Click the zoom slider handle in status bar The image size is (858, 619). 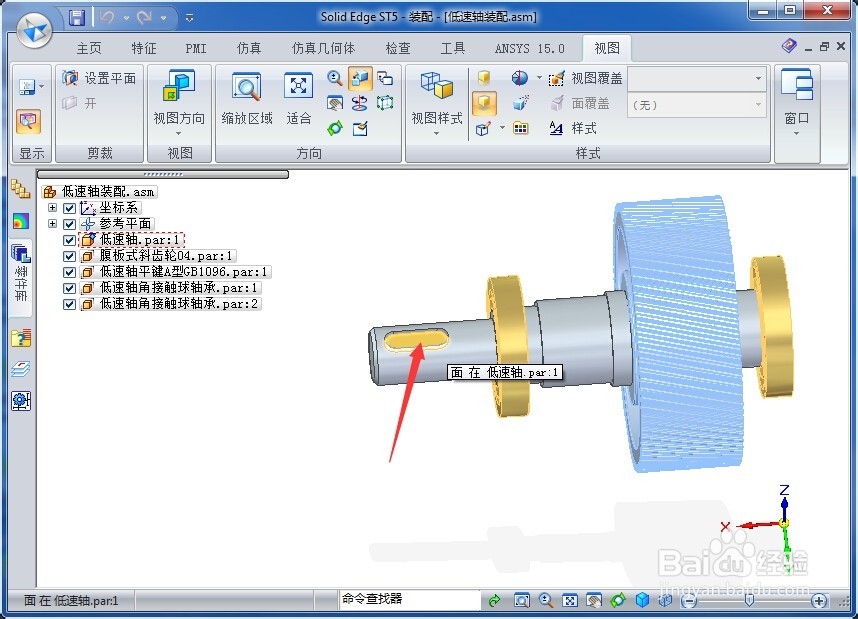pyautogui.click(x=749, y=600)
